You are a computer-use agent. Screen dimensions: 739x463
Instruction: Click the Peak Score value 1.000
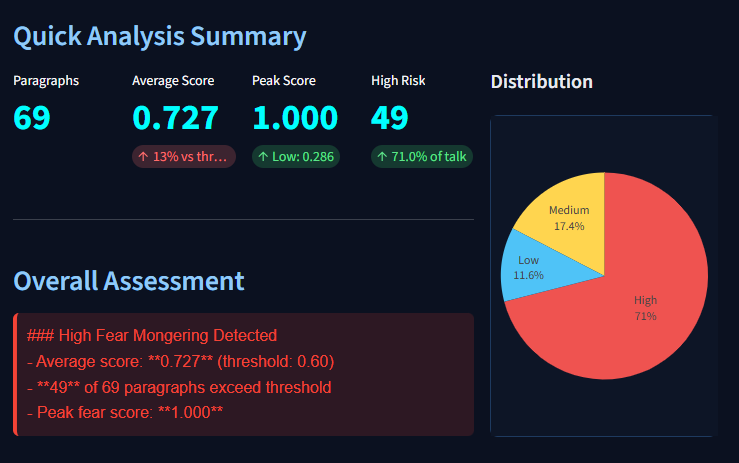[x=296, y=118]
